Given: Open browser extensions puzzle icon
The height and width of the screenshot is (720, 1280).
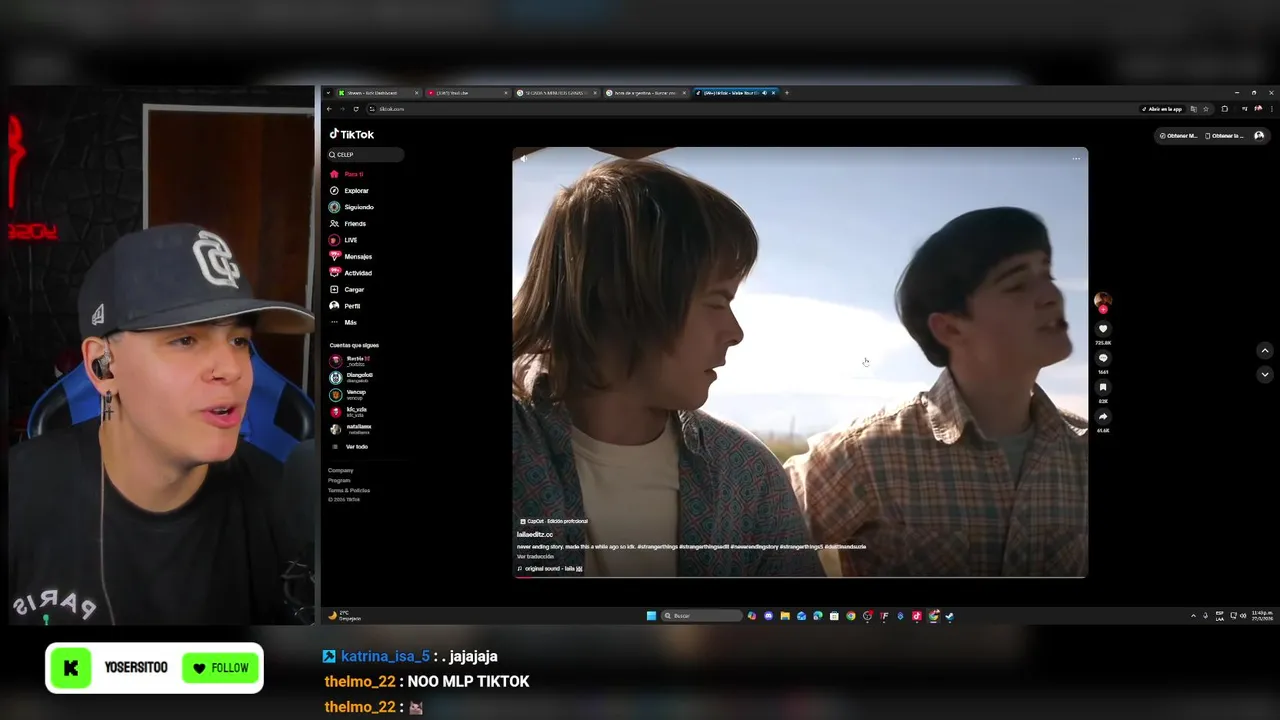Looking at the screenshot, I should (1225, 109).
